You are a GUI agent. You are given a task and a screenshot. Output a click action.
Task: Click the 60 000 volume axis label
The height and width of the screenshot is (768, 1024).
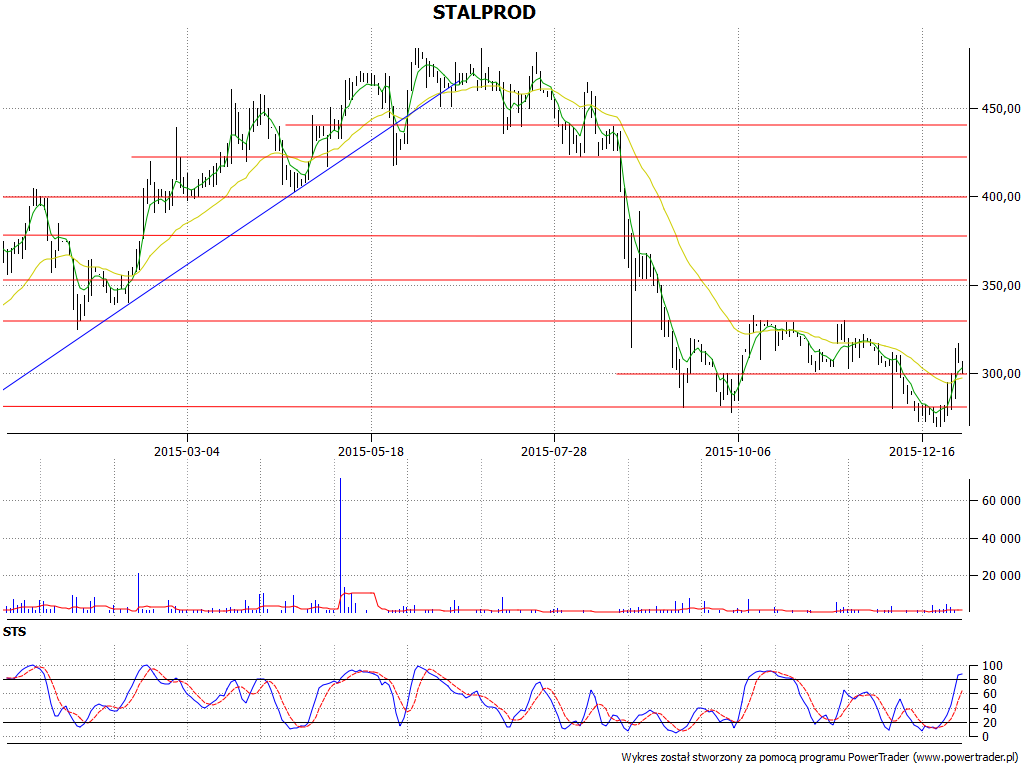coord(1000,501)
